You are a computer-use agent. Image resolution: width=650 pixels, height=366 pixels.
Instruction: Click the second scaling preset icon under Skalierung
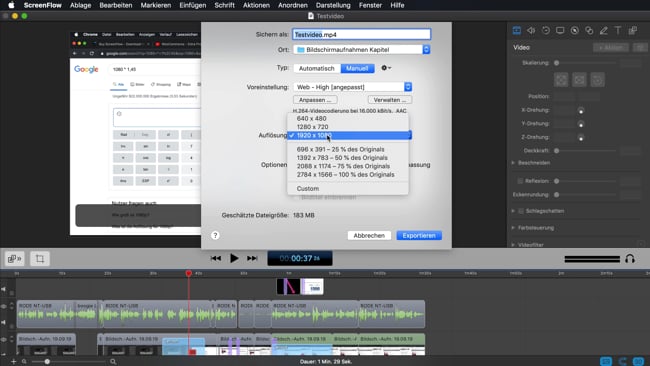point(579,80)
